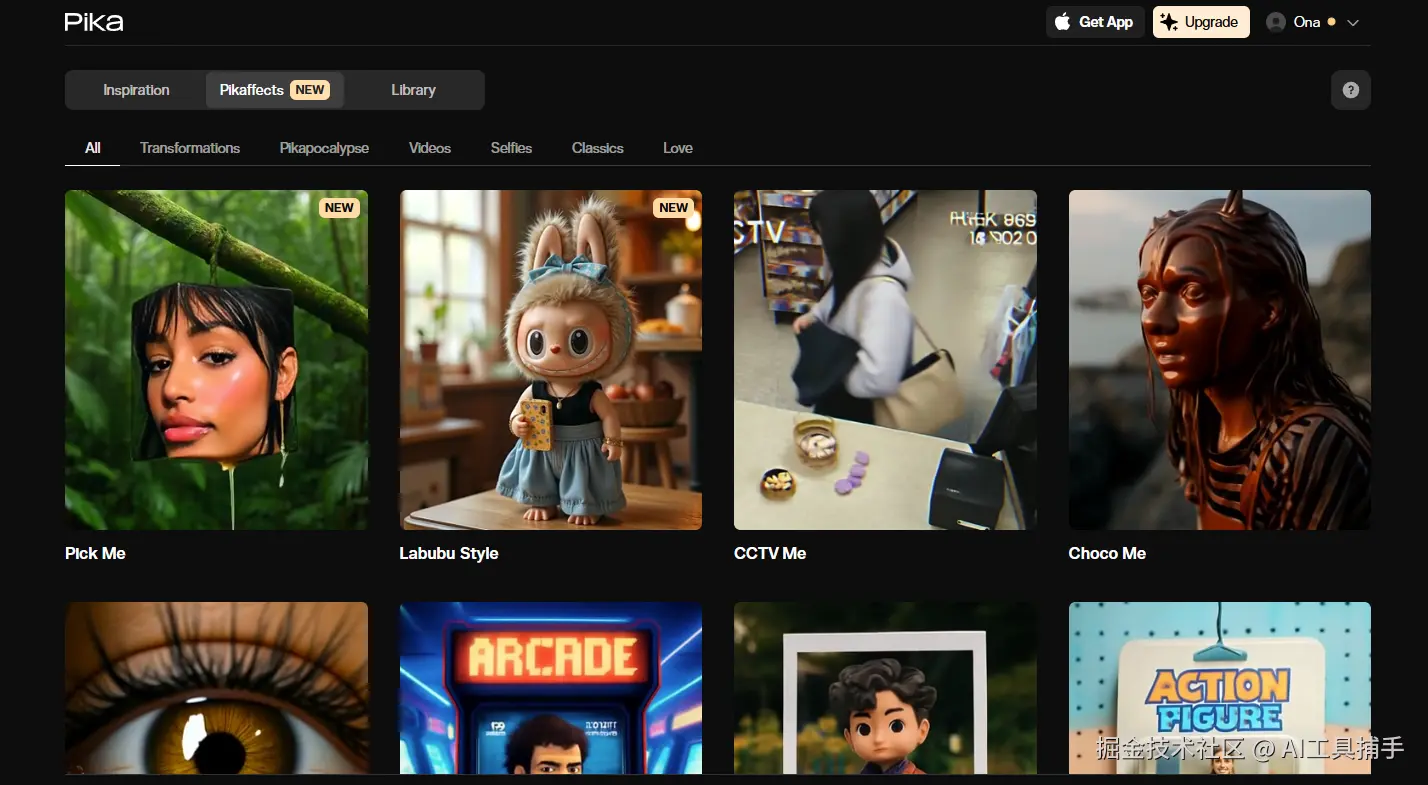This screenshot has width=1428, height=785.
Task: Click the sparkle icon on Upgrade
Action: pyautogui.click(x=1169, y=22)
